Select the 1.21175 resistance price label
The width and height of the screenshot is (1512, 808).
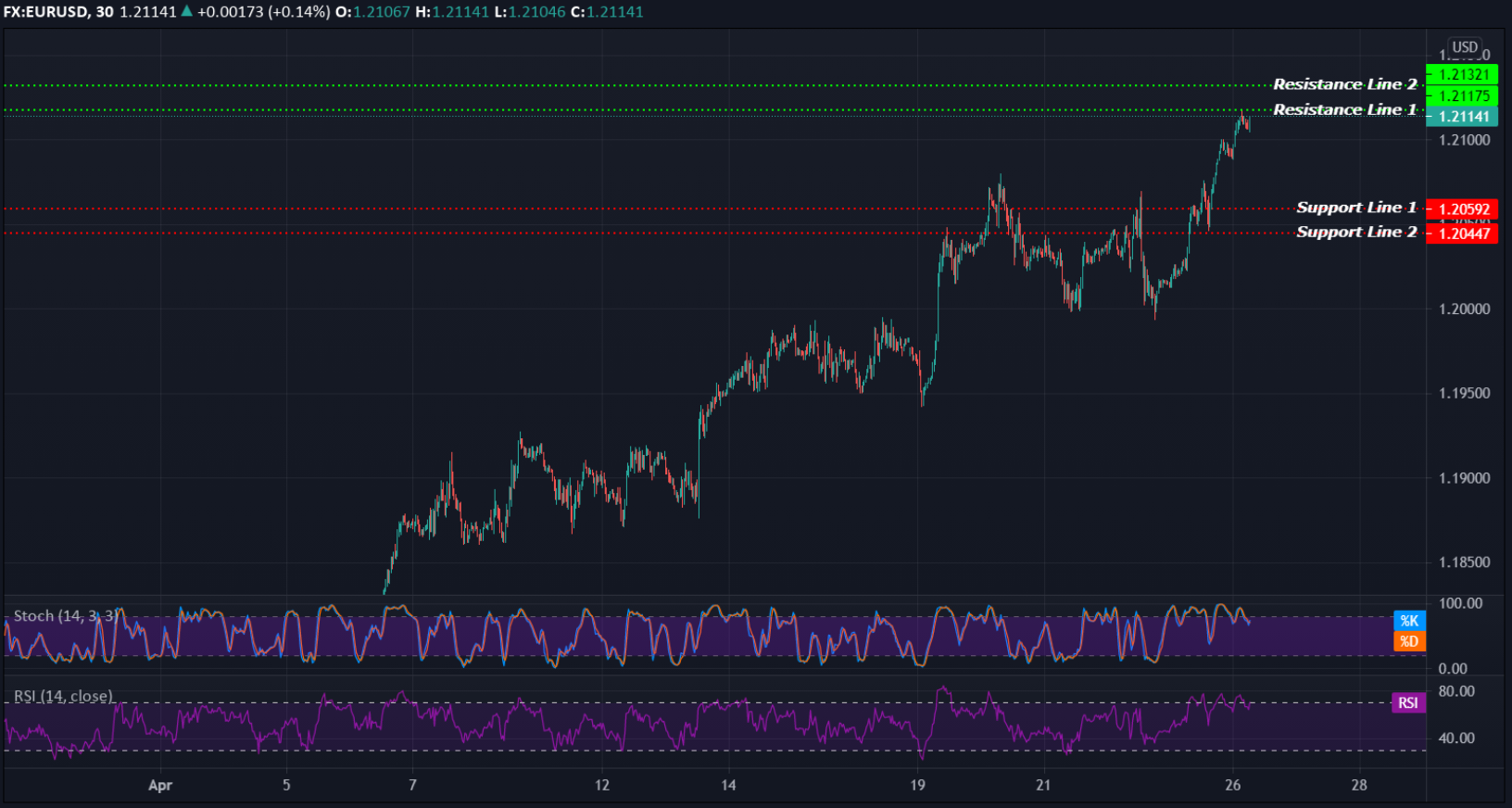tap(1462, 96)
